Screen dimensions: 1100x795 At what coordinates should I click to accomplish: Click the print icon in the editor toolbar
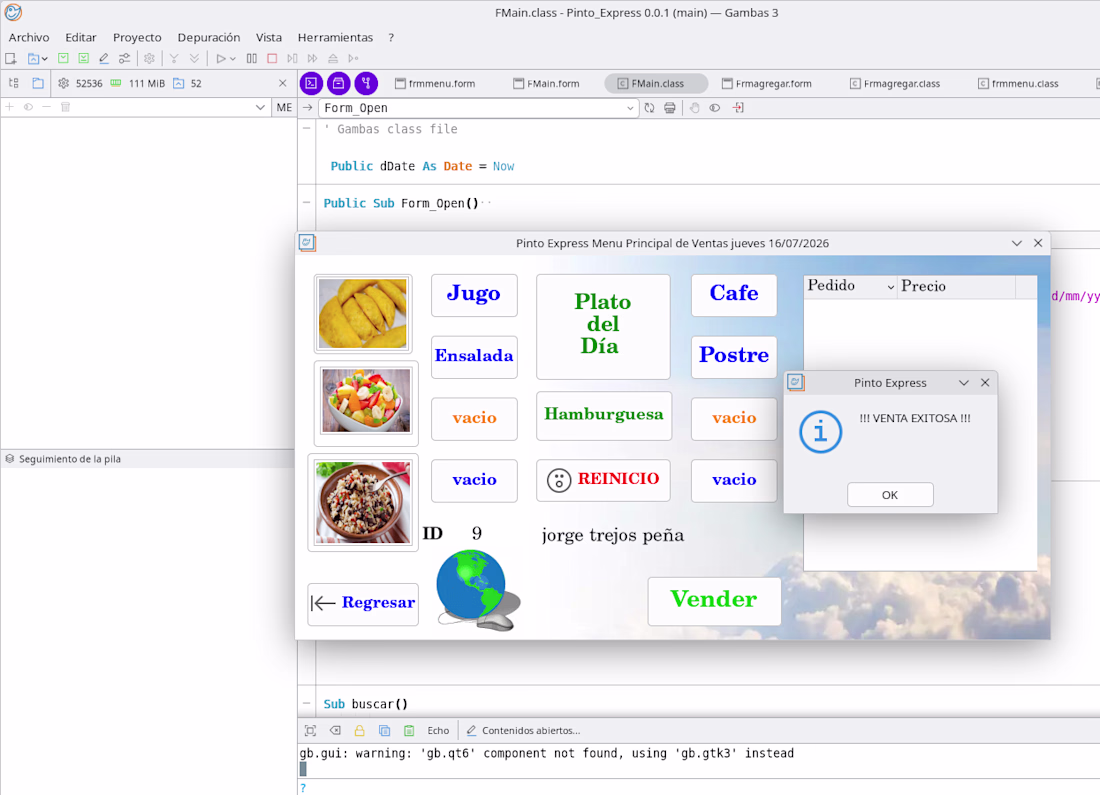tap(670, 108)
